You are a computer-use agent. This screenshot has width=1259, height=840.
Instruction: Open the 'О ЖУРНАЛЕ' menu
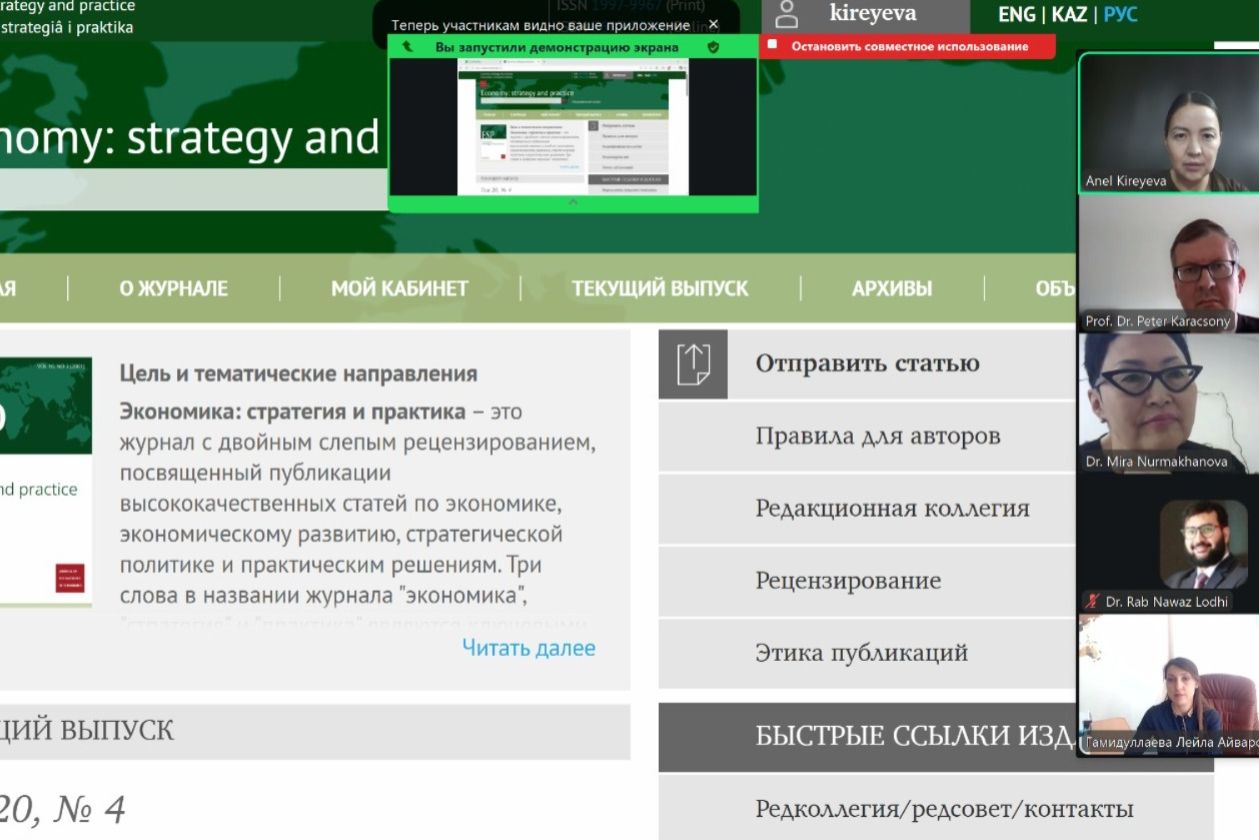[x=173, y=289]
